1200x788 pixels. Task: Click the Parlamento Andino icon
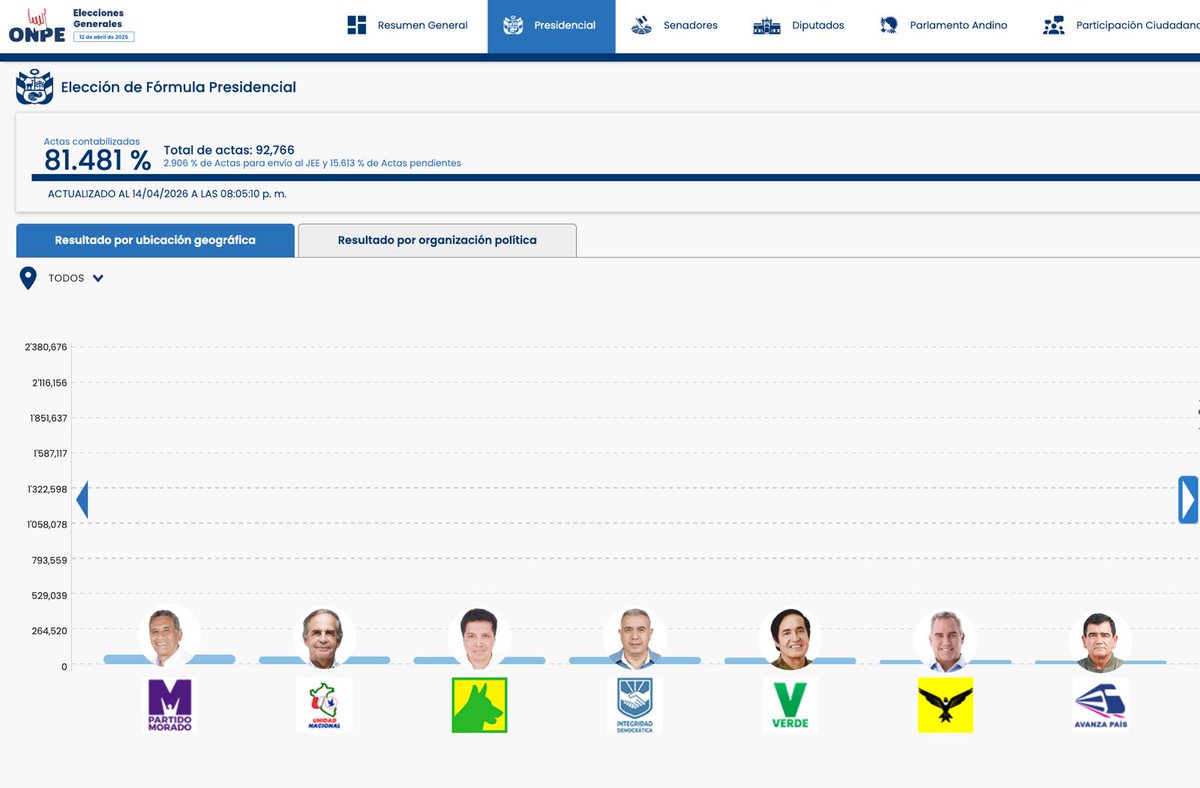(x=888, y=25)
